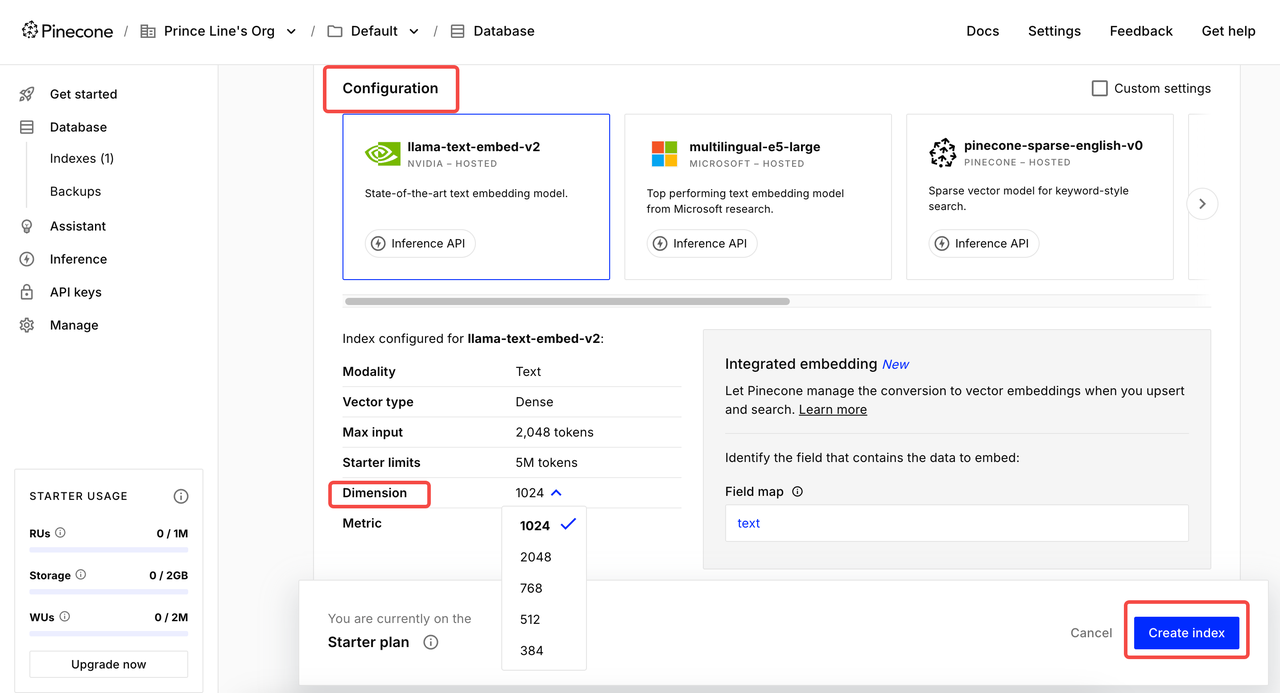Select the 512 dimension option
Image resolution: width=1280 pixels, height=693 pixels.
[544, 619]
